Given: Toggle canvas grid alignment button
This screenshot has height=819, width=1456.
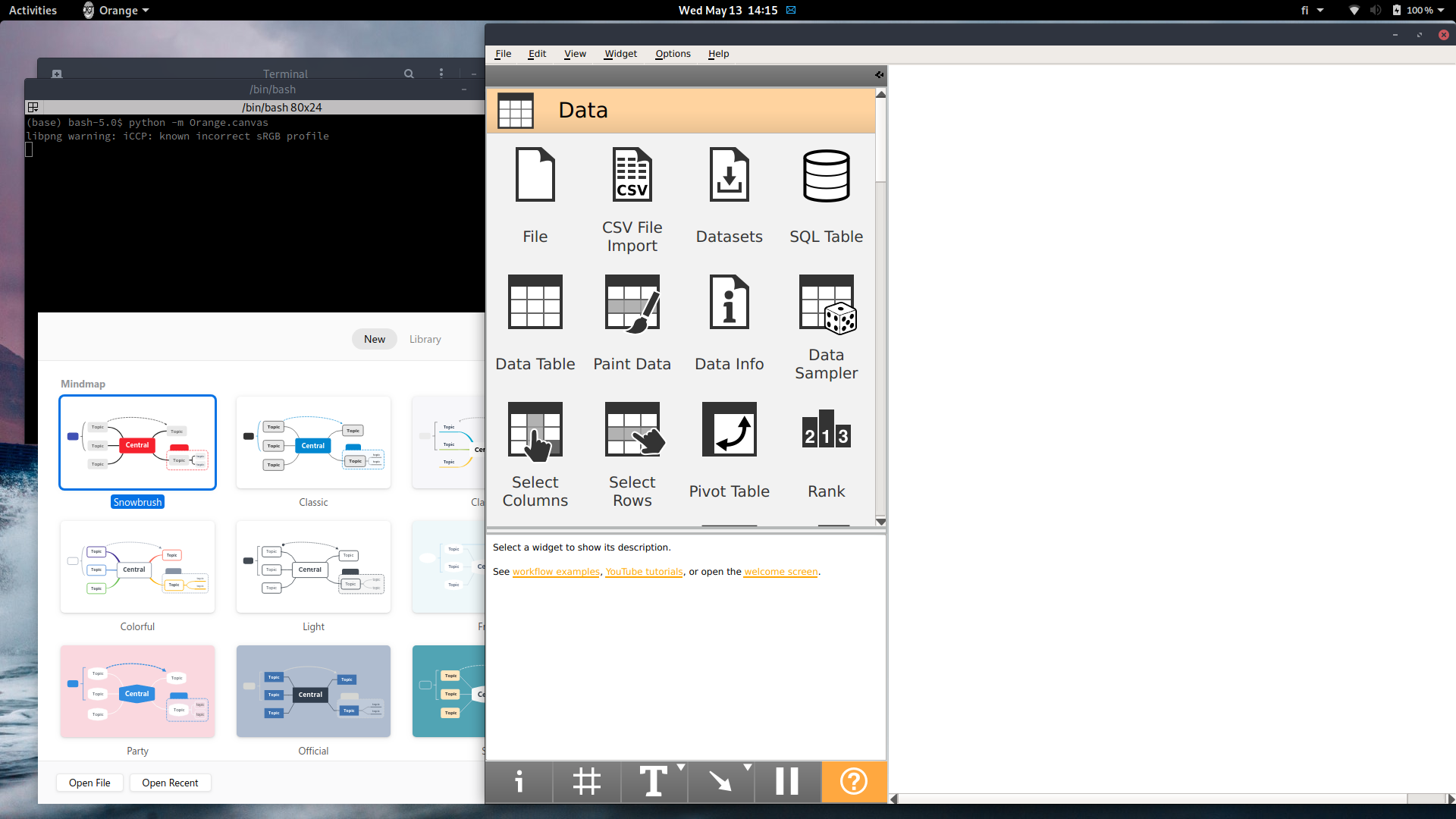Looking at the screenshot, I should point(586,781).
